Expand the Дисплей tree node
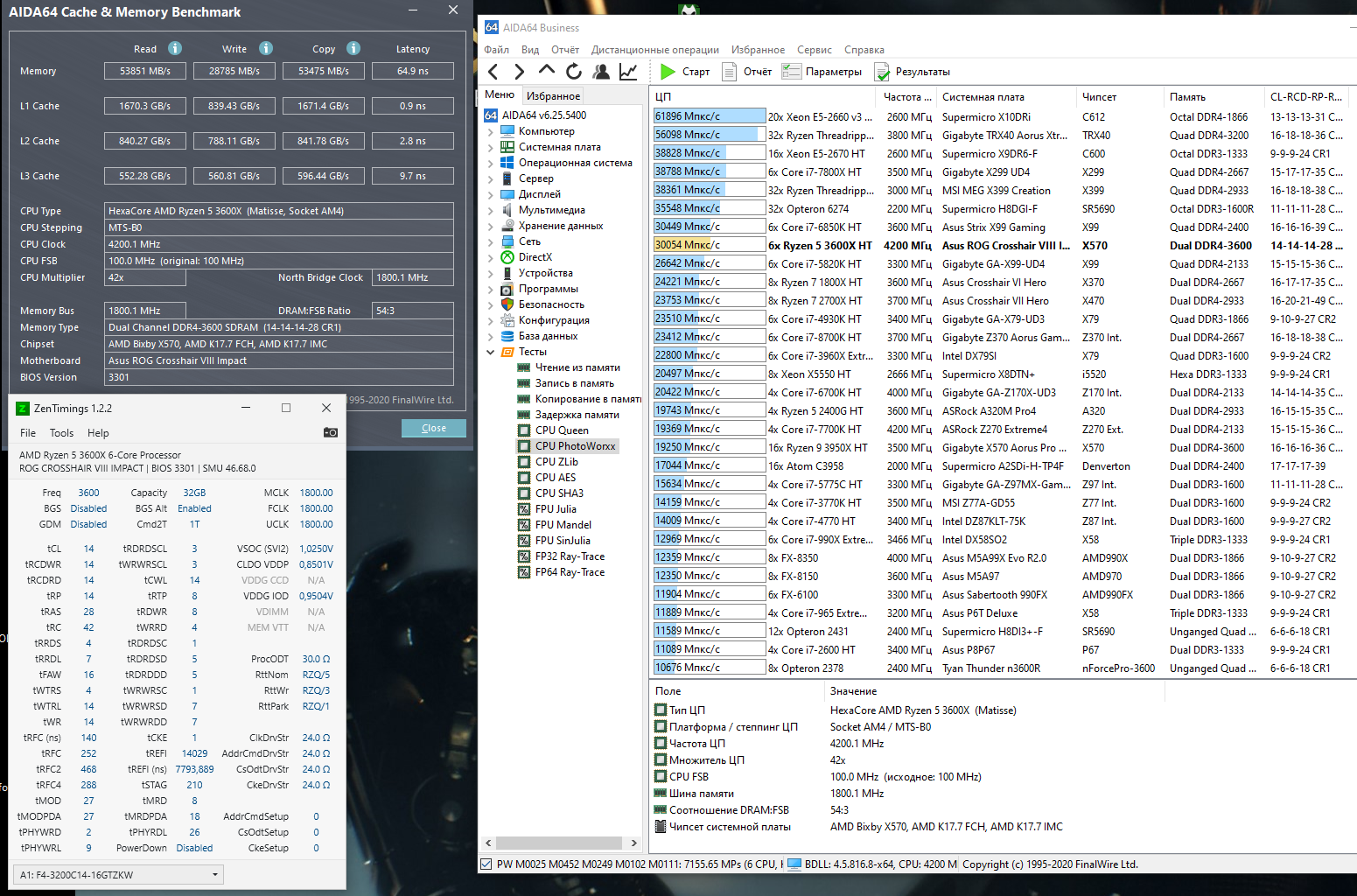 [x=490, y=194]
